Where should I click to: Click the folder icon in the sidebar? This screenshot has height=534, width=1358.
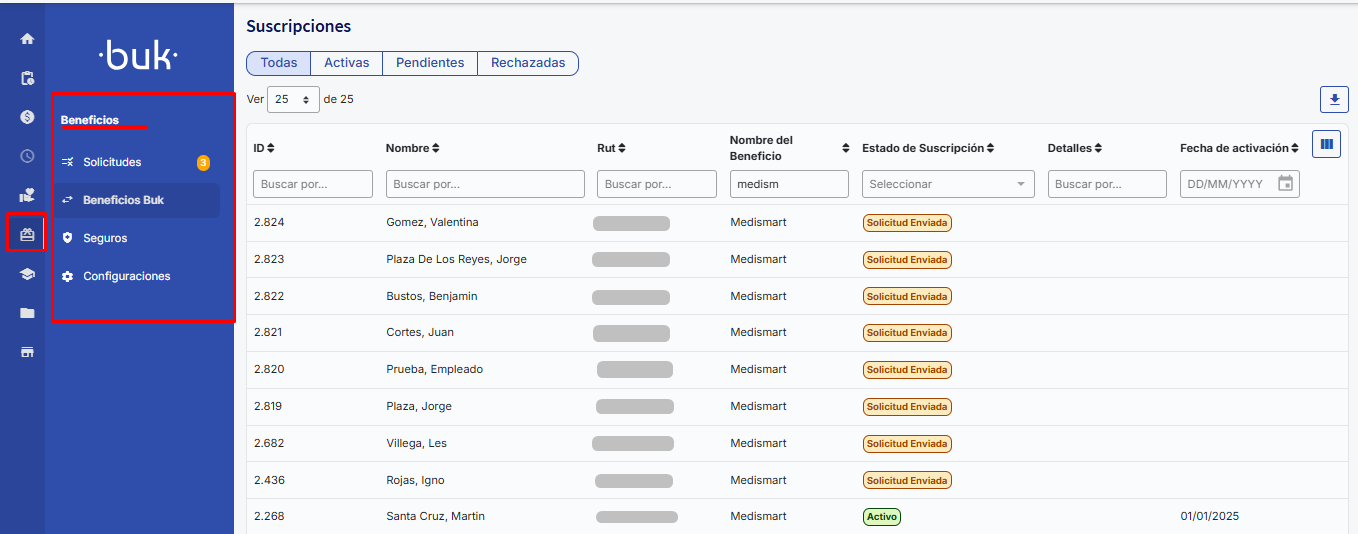click(x=27, y=313)
